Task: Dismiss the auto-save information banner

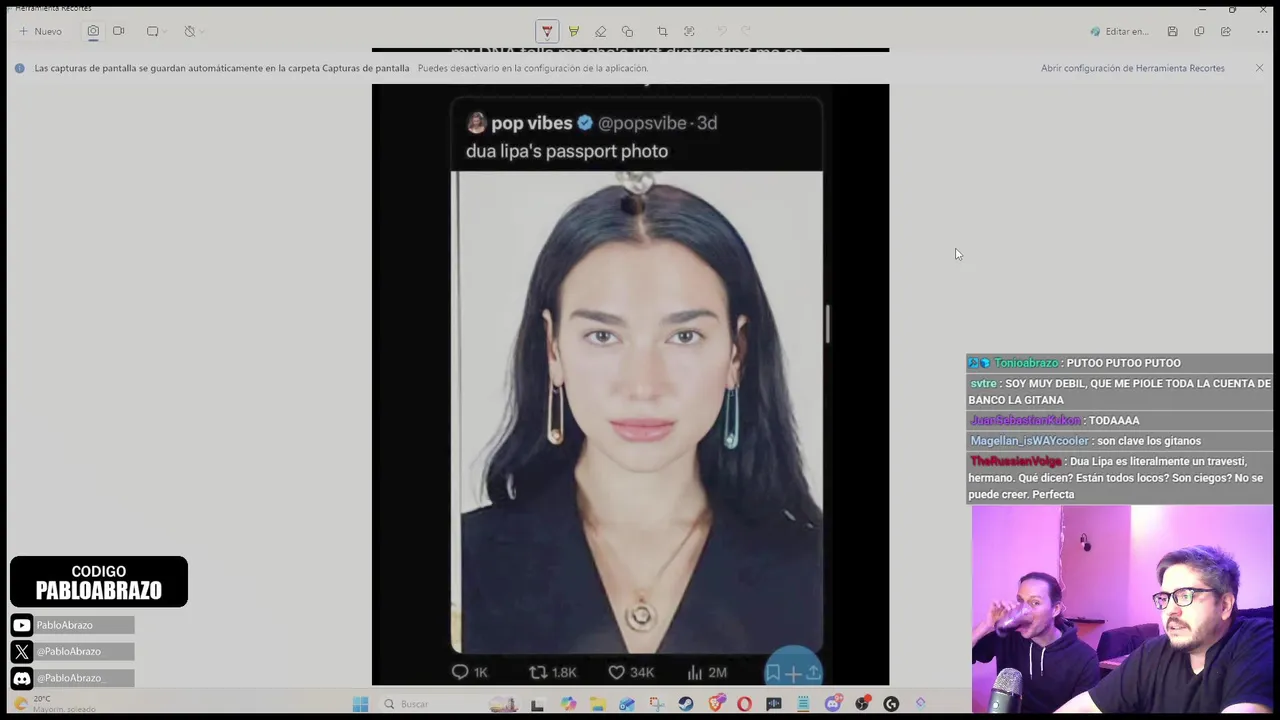Action: 1259,68
